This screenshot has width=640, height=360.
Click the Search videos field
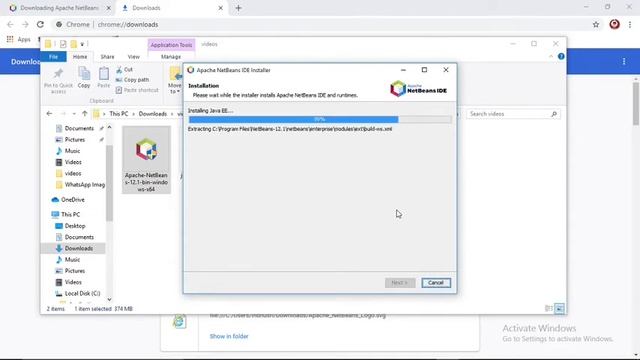(x=513, y=114)
